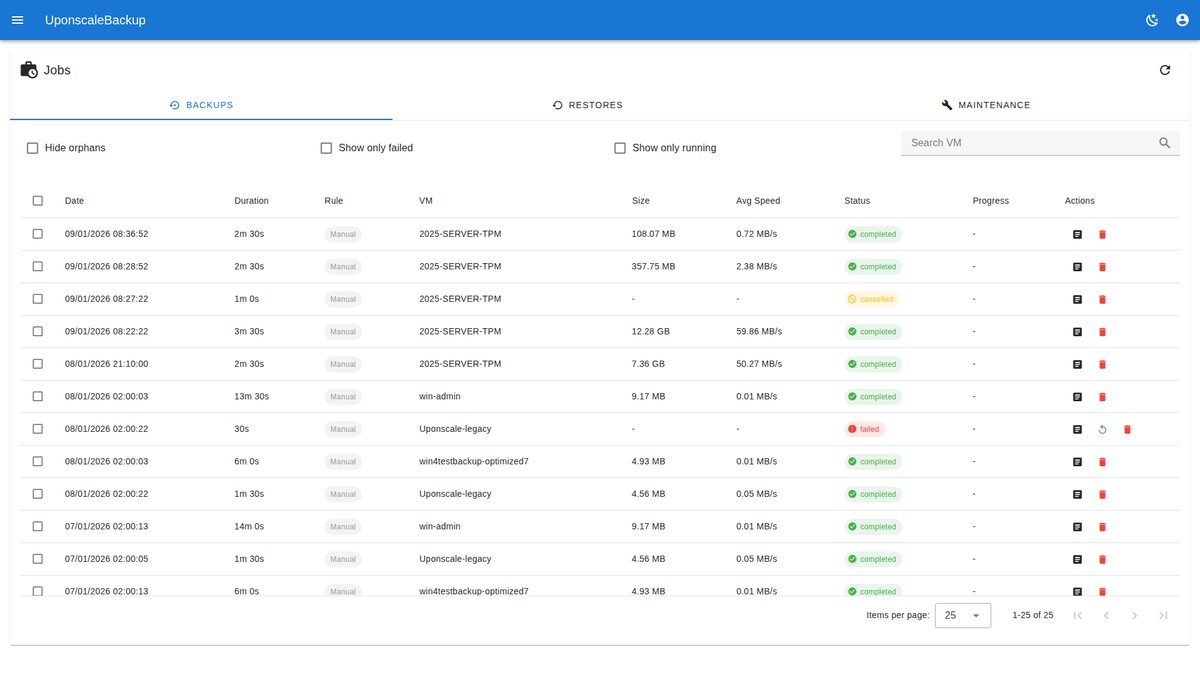Select the win-admin 13m 30s job checkbox
The width and height of the screenshot is (1200, 675).
tap(38, 397)
